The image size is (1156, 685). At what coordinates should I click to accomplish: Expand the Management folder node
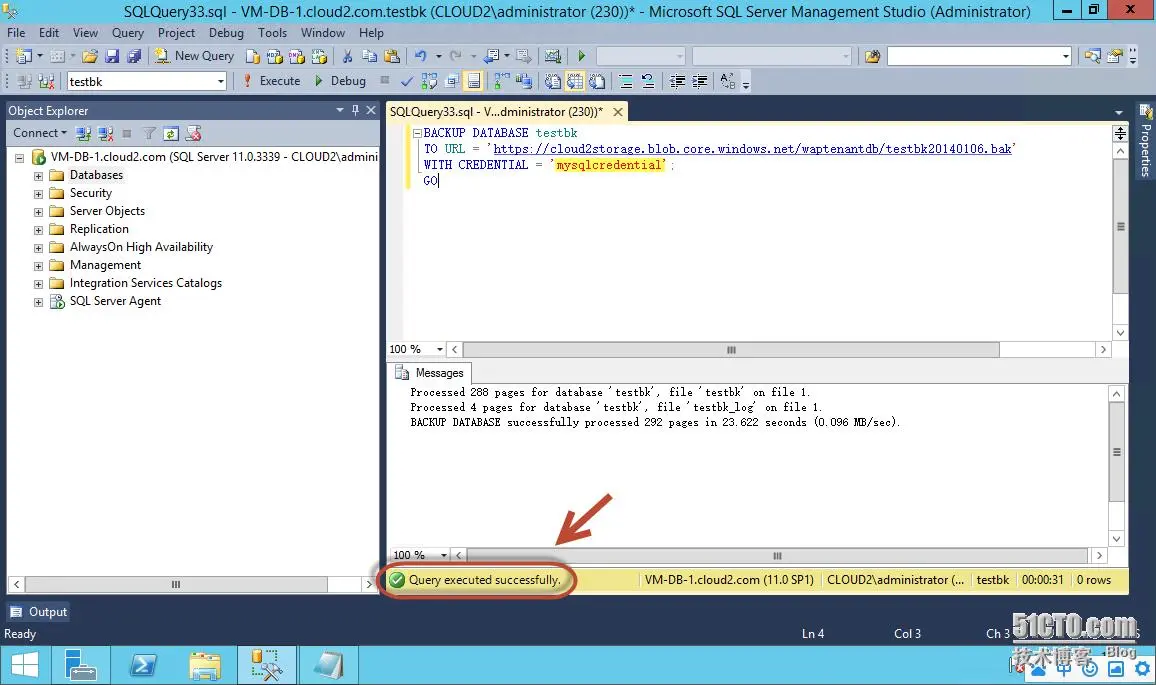click(38, 265)
